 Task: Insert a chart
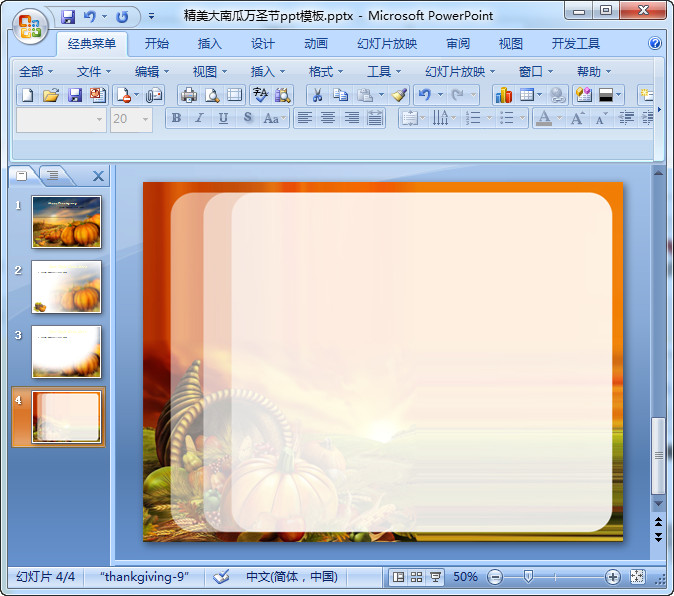point(503,95)
